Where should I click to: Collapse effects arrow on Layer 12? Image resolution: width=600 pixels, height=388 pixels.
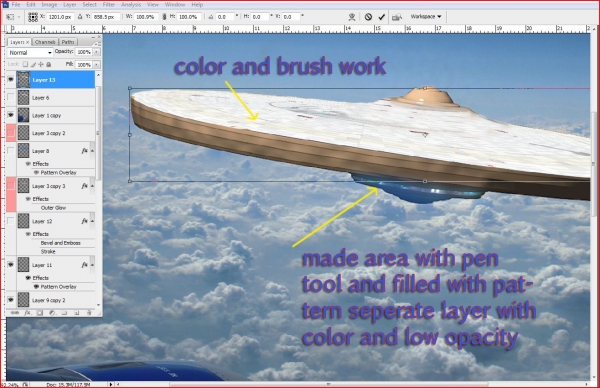pos(92,221)
